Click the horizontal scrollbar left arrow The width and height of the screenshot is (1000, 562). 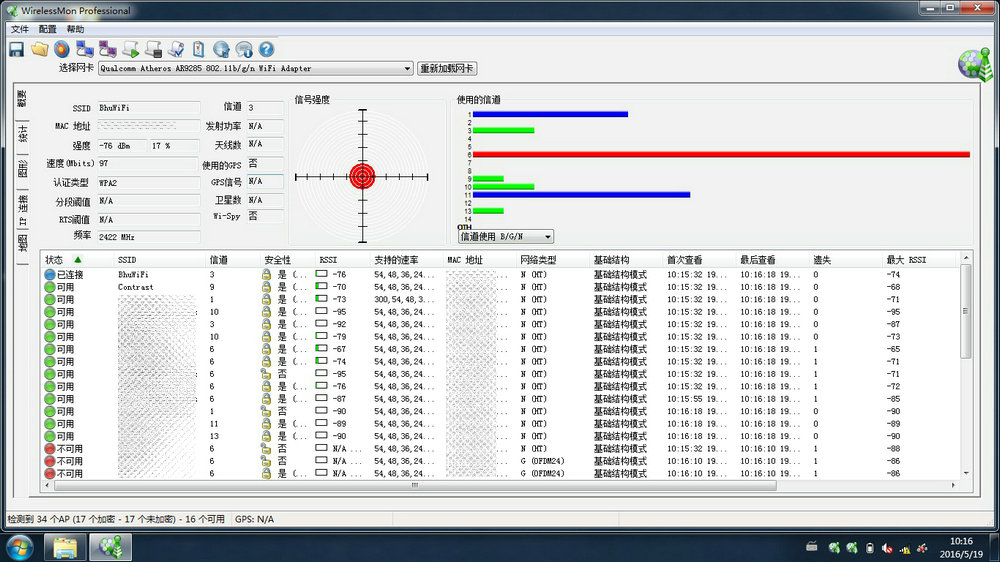click(47, 485)
